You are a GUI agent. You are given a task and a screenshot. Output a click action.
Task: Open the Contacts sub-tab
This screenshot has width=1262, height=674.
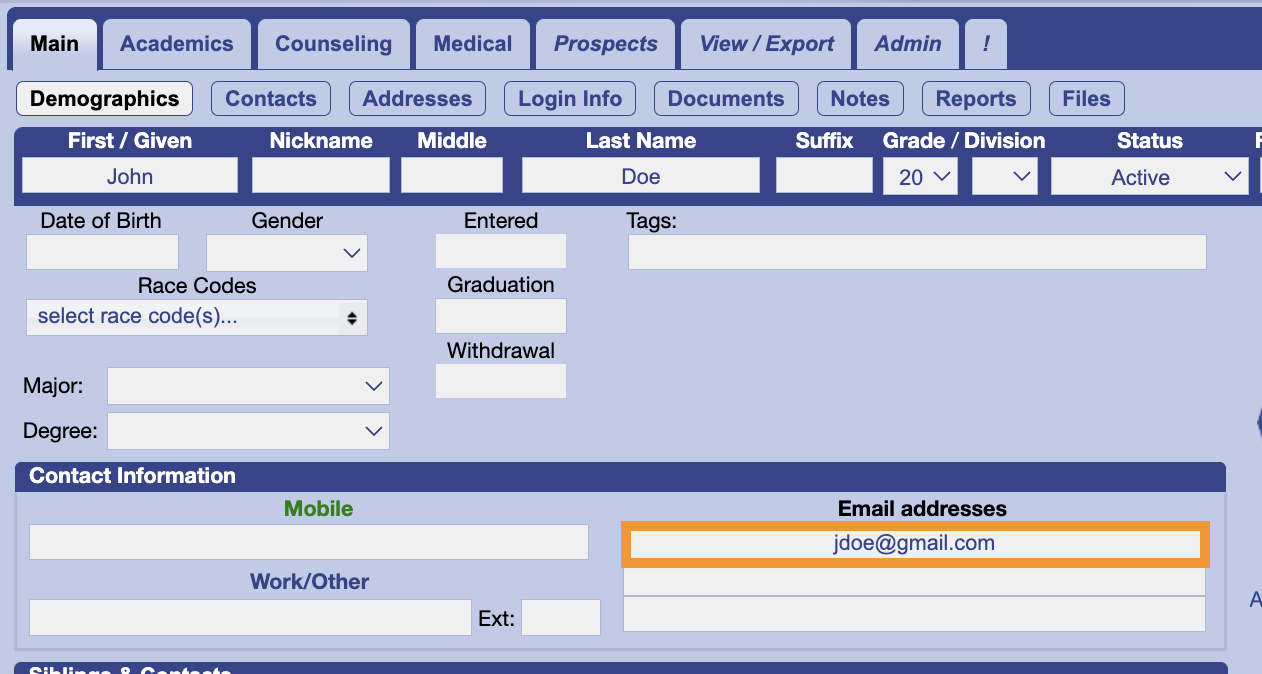(270, 99)
